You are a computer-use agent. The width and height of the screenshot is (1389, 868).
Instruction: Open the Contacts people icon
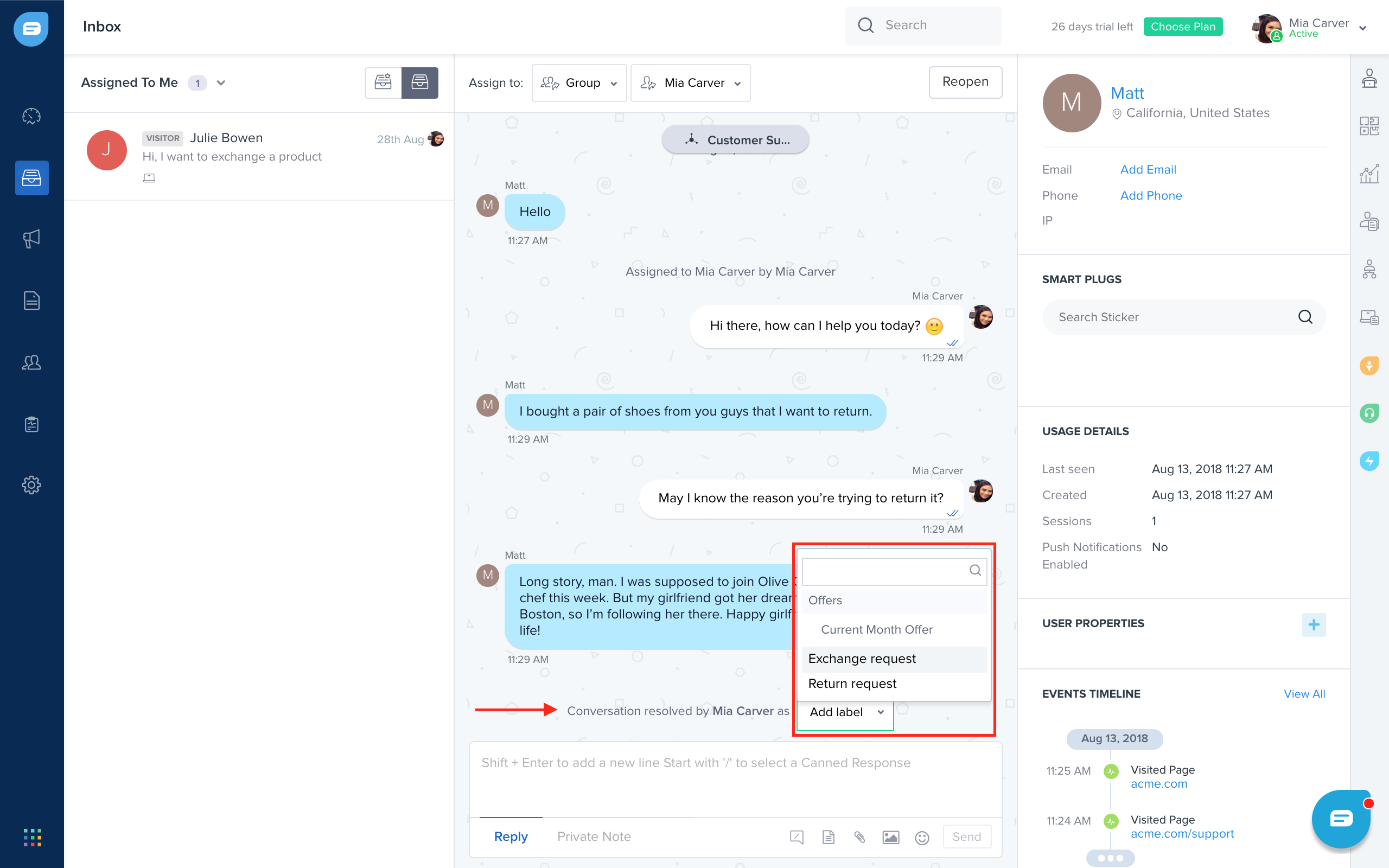point(31,362)
